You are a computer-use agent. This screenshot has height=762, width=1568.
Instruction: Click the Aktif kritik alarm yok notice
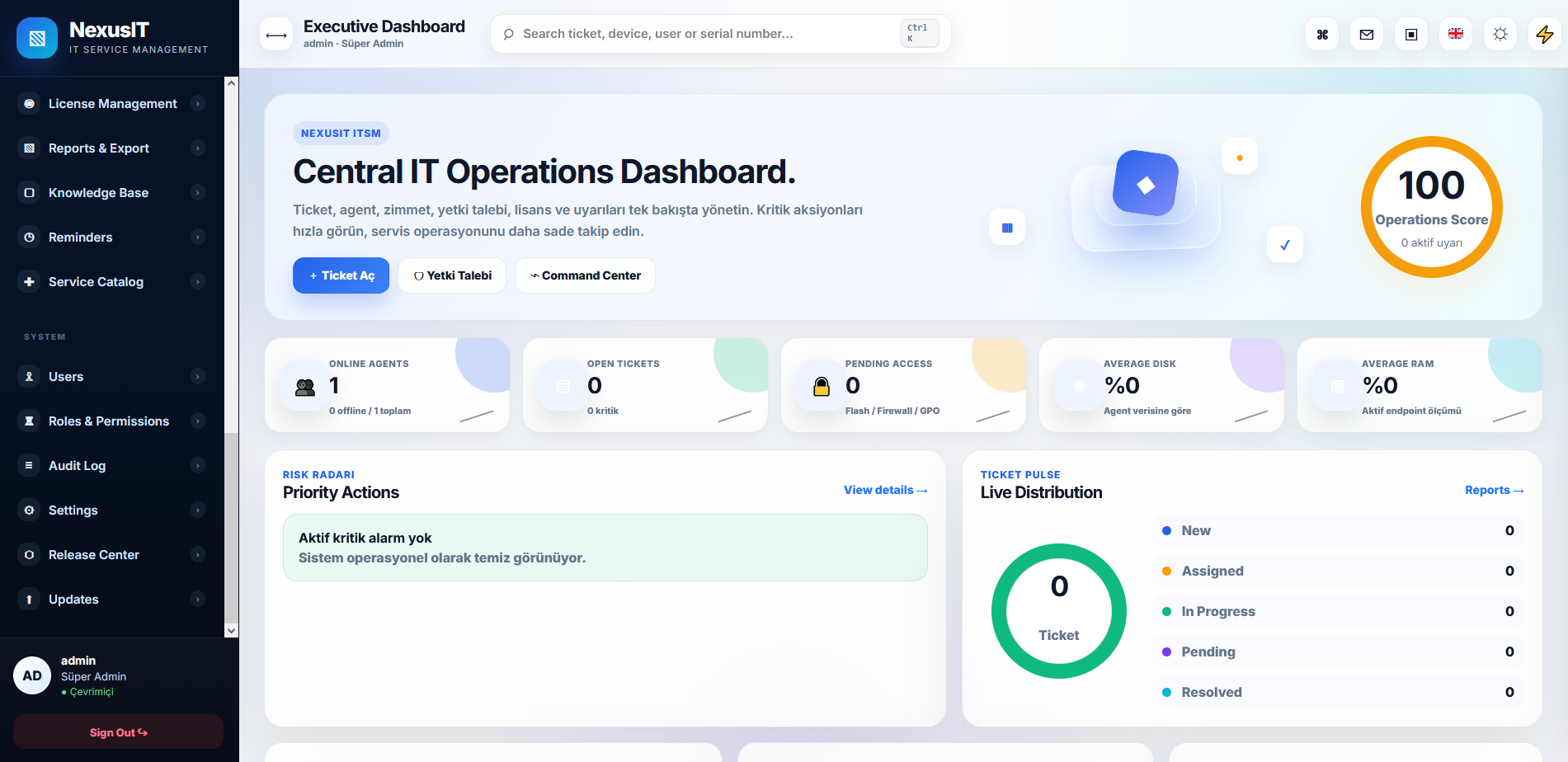[605, 548]
